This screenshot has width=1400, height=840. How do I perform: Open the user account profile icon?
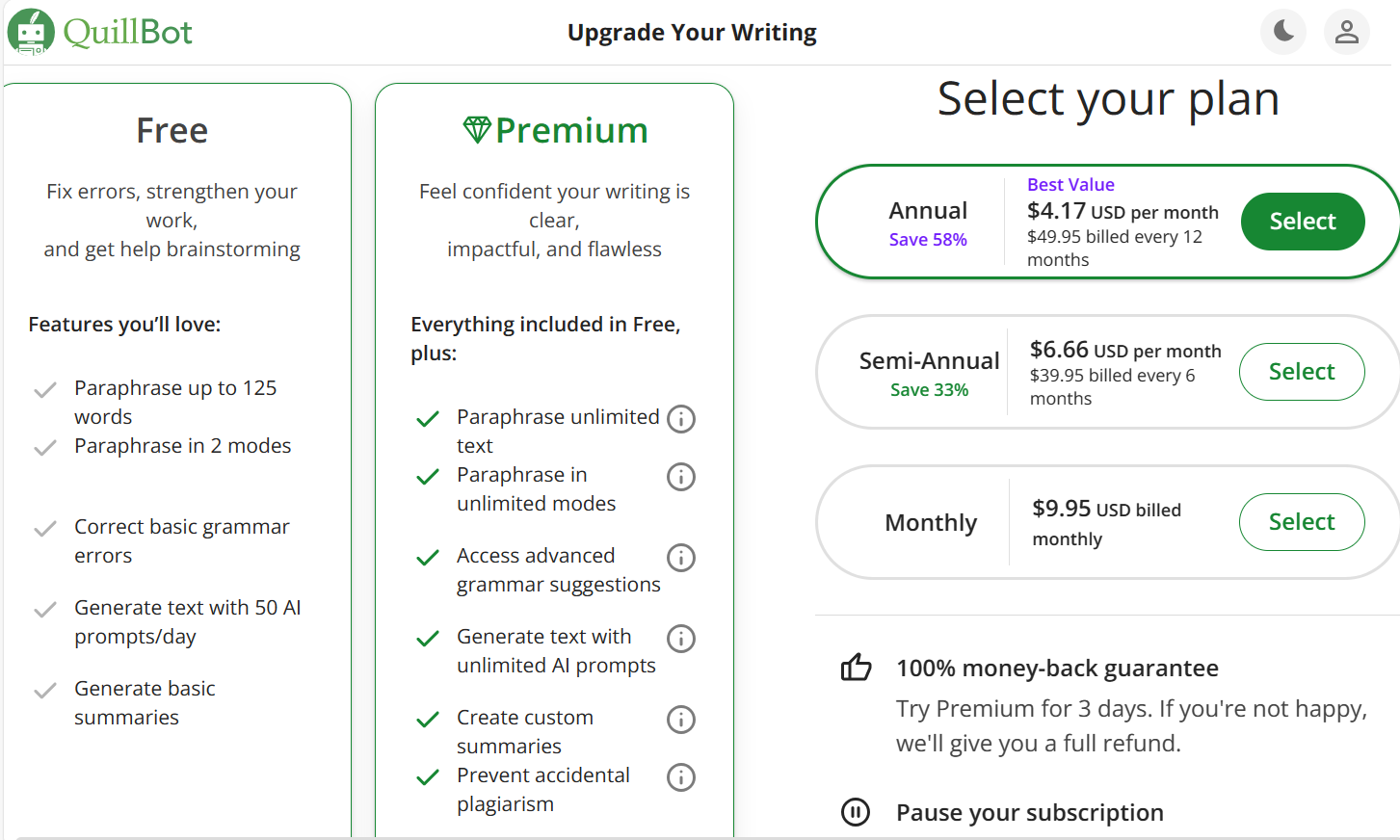pos(1346,32)
